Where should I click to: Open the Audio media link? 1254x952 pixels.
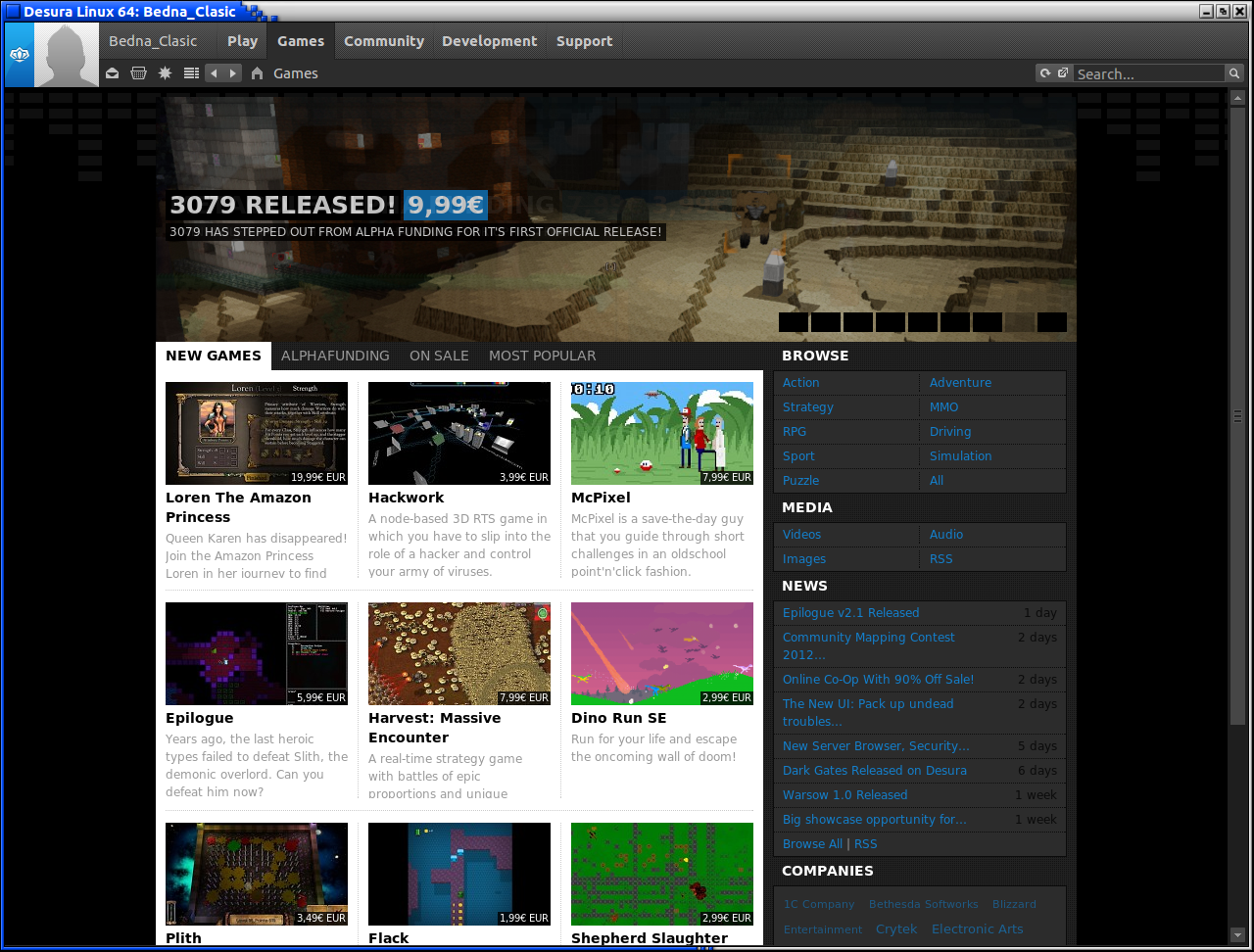[x=946, y=535]
